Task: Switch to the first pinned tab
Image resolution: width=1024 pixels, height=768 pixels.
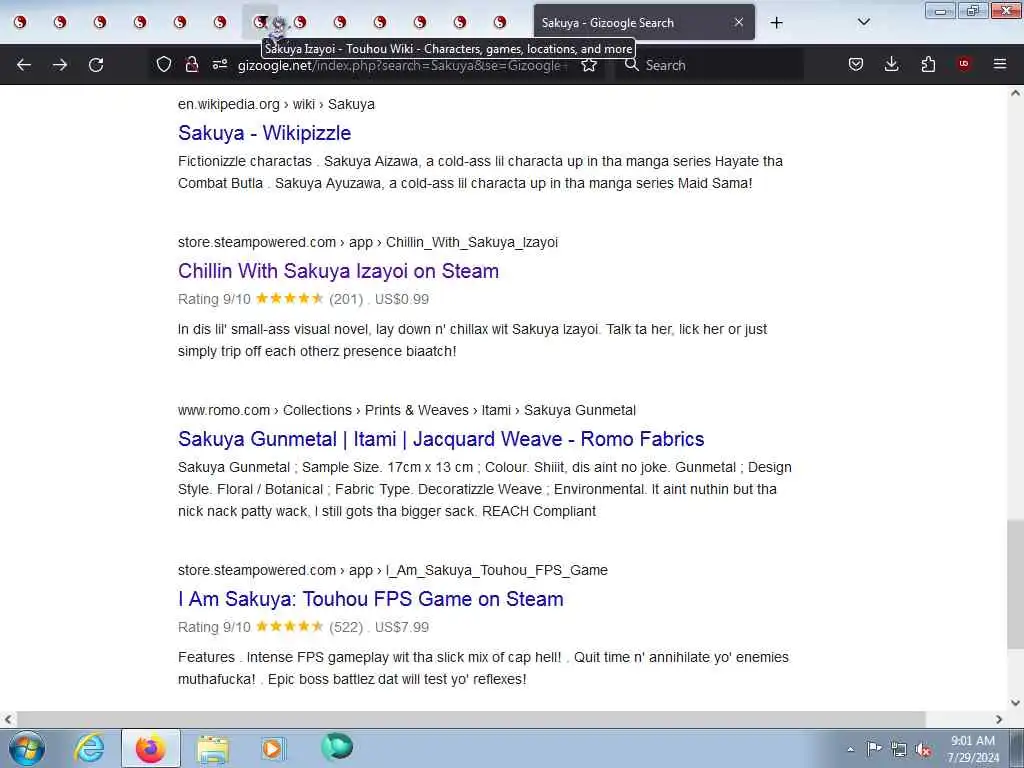Action: click(20, 22)
